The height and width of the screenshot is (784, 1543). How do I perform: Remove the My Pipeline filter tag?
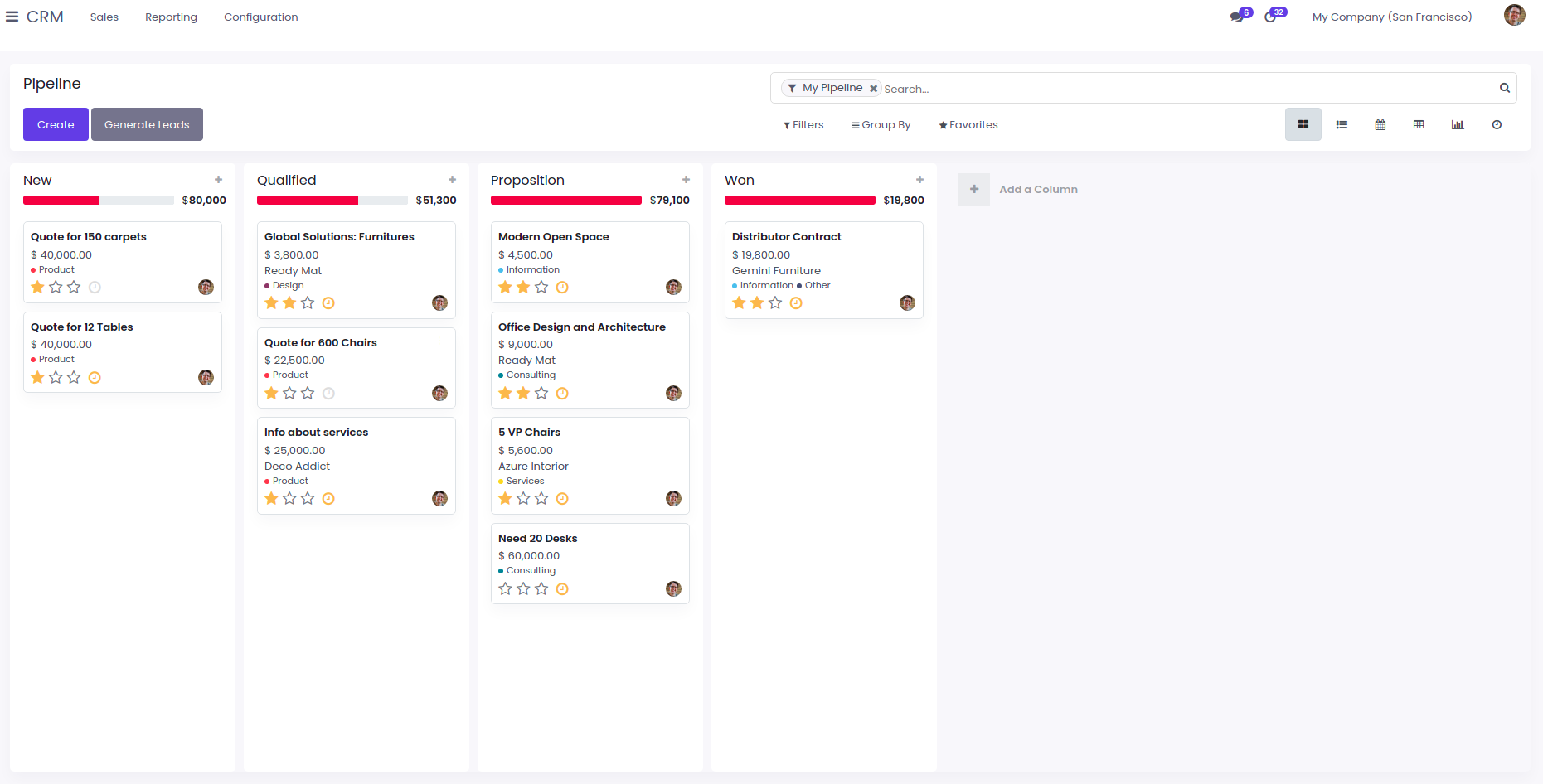pyautogui.click(x=873, y=89)
